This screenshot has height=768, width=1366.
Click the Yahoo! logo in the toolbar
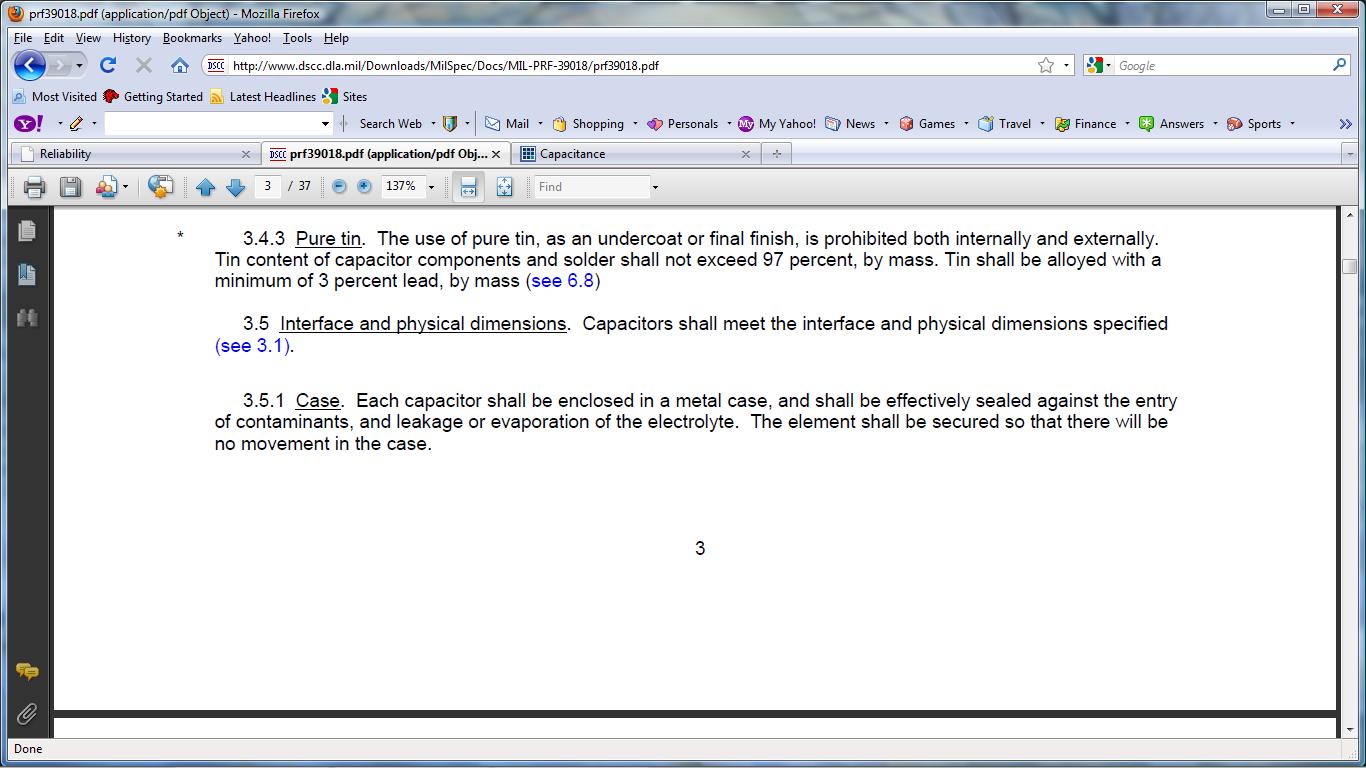(29, 124)
